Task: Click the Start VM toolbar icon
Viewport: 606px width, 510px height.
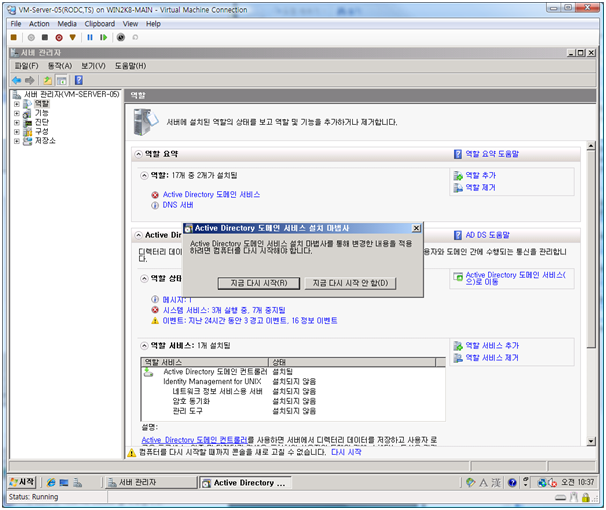Action: [x=31, y=37]
